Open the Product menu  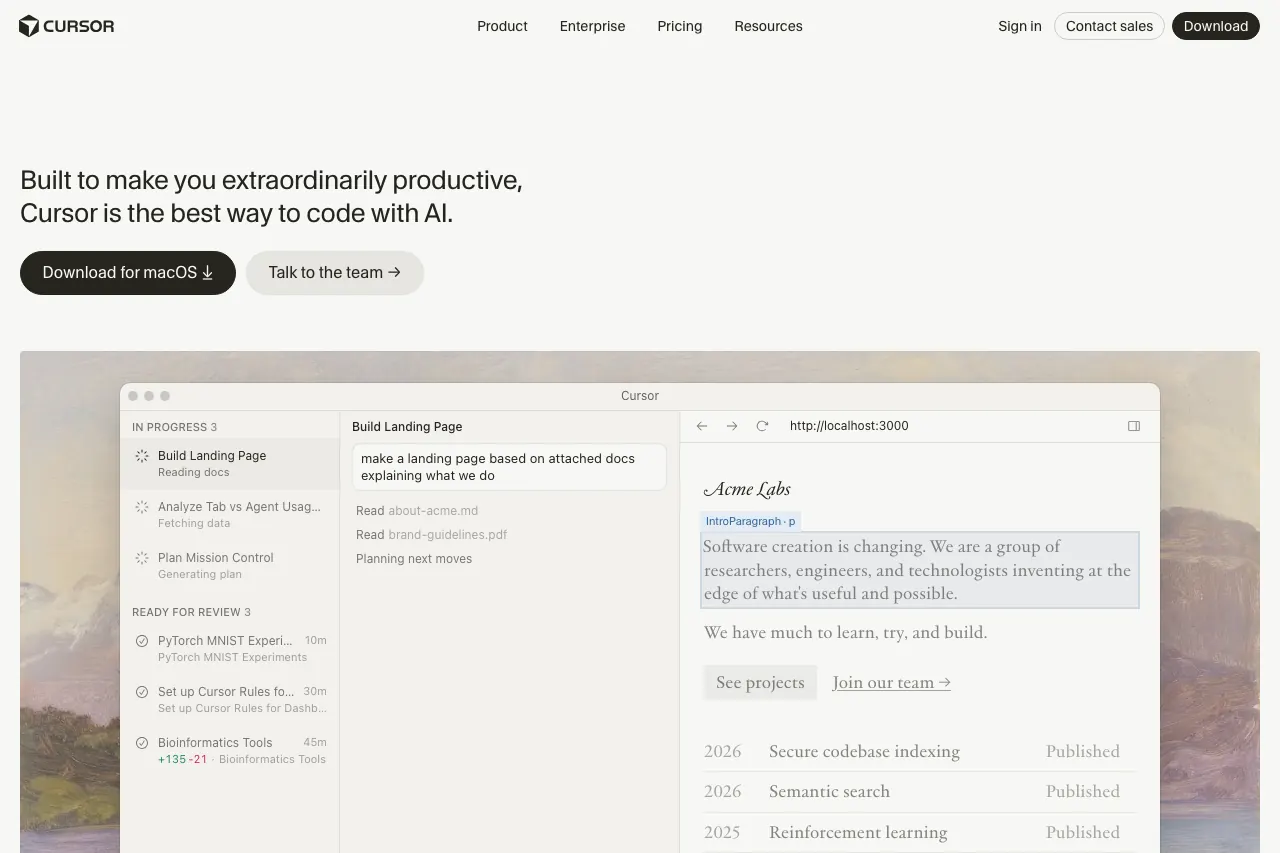click(502, 26)
